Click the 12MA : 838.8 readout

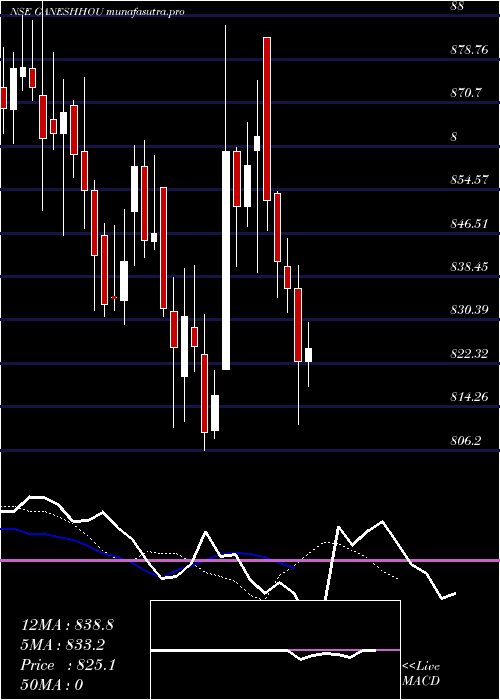(x=67, y=625)
